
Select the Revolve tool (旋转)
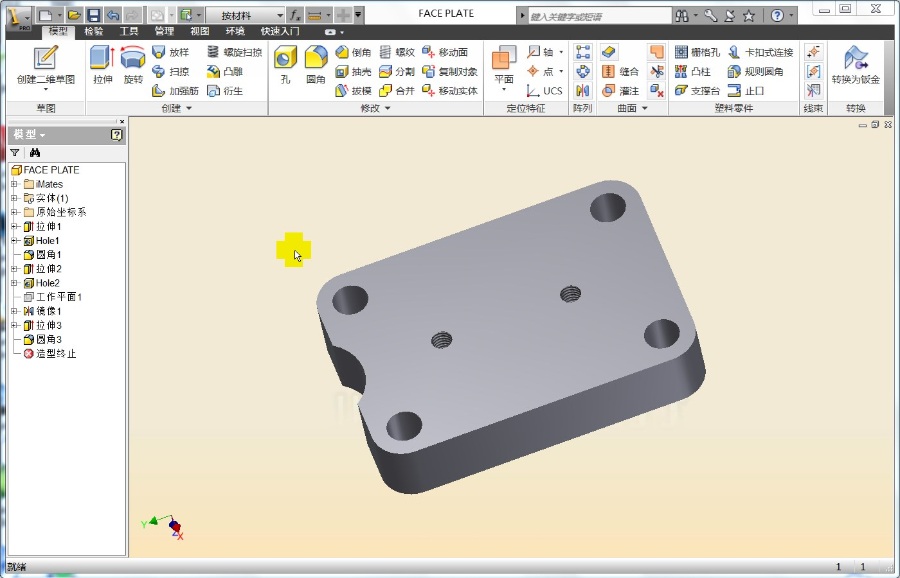pyautogui.click(x=133, y=66)
